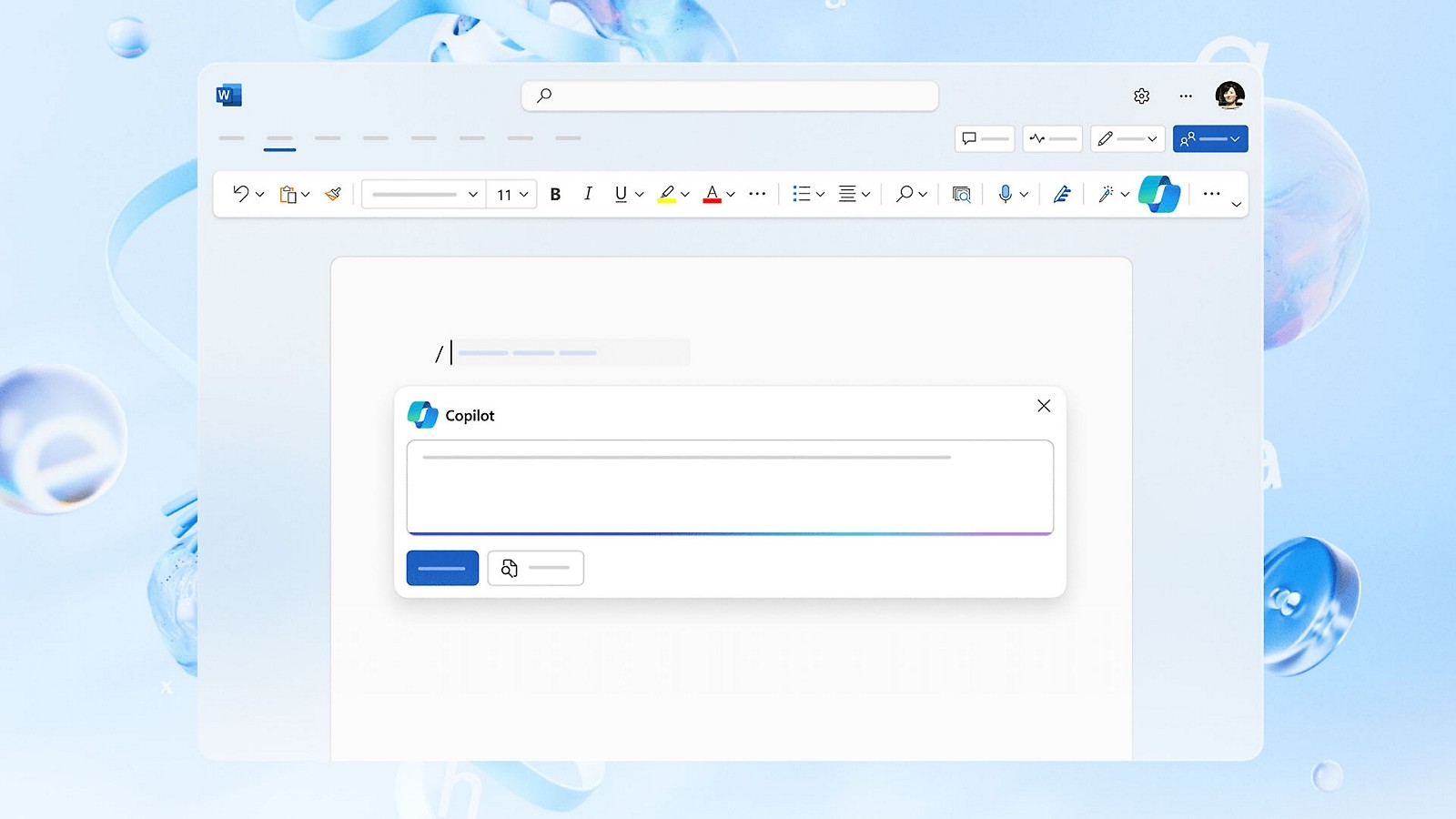Toggle bold formatting
This screenshot has width=1456, height=819.
555,194
